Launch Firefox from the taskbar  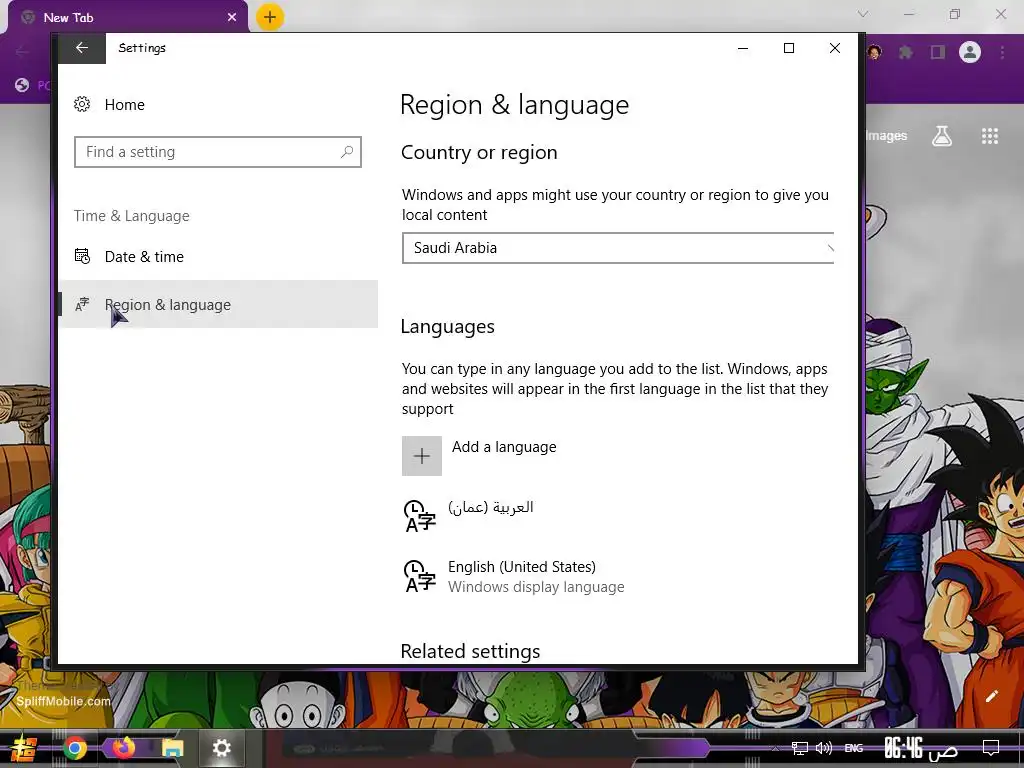(123, 748)
